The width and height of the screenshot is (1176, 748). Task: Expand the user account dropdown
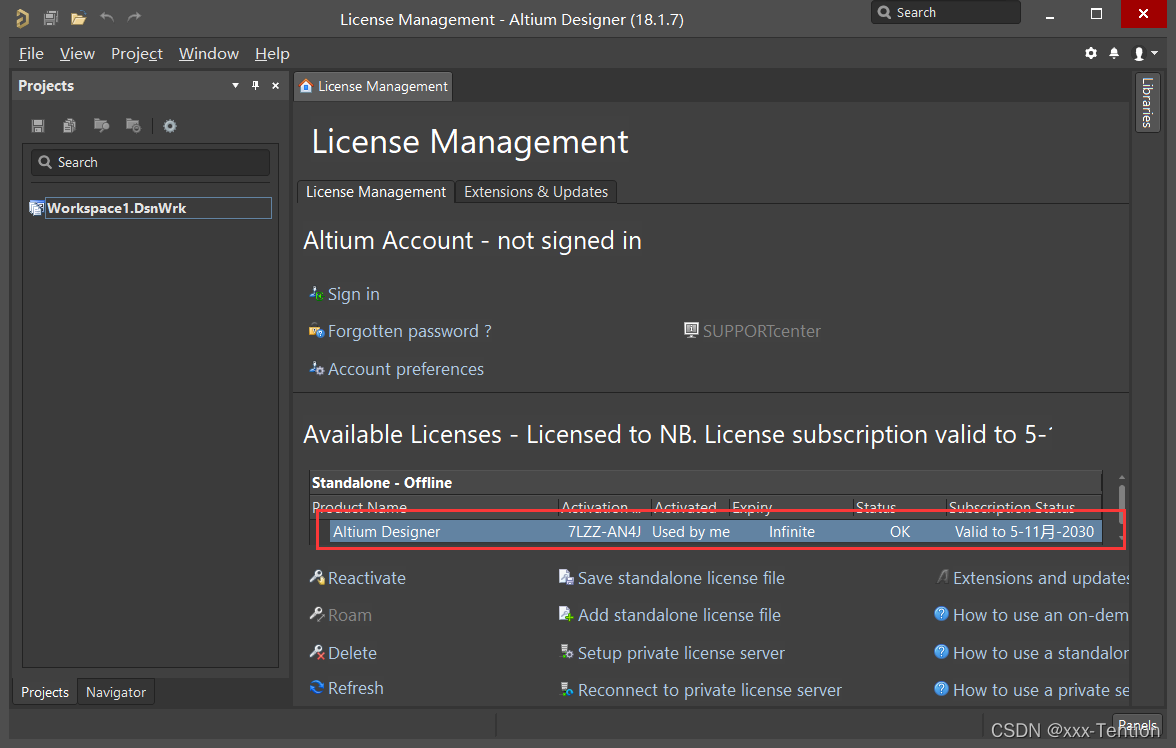tap(1145, 54)
